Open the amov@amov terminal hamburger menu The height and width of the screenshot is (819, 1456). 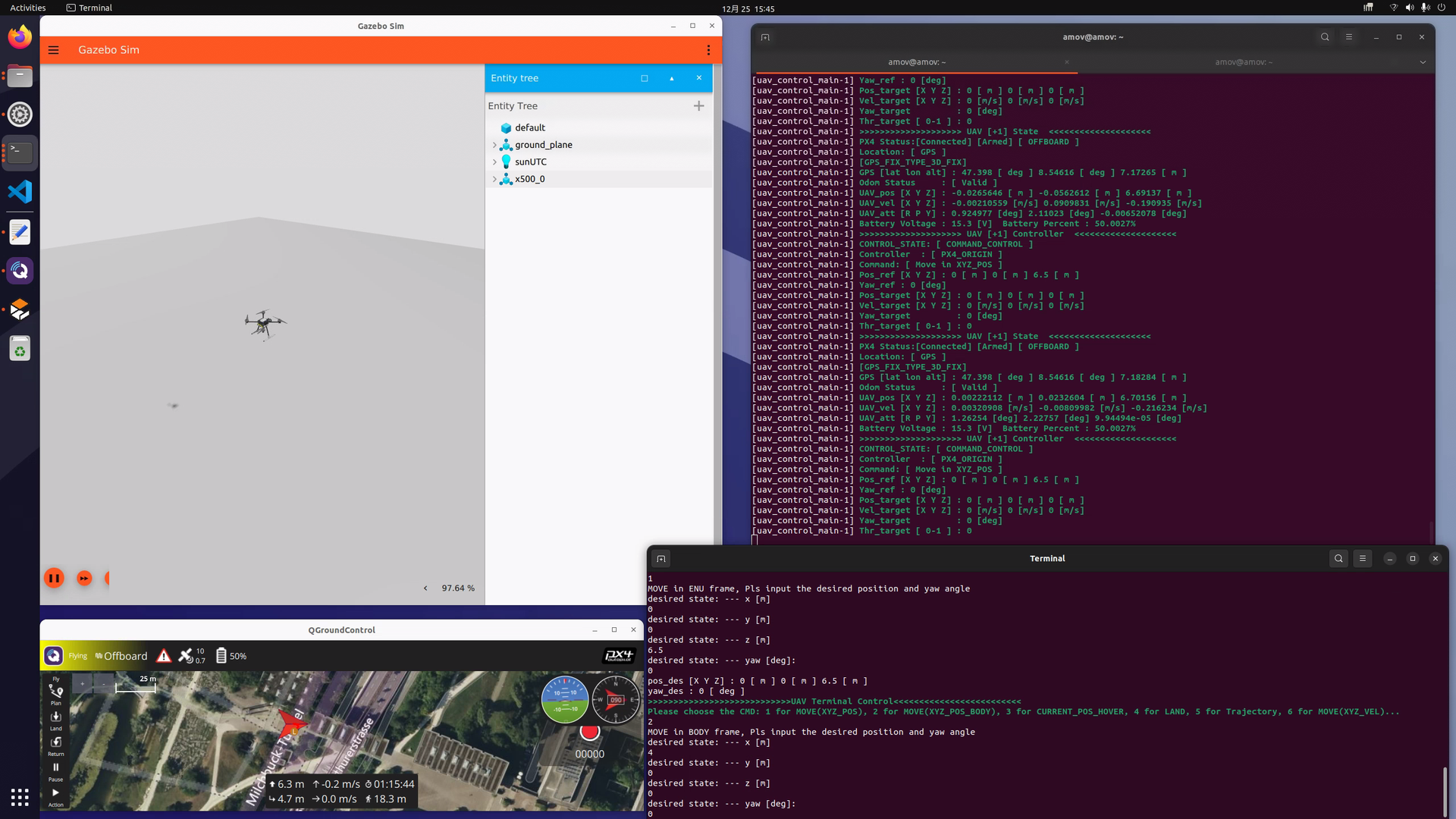(x=1348, y=37)
